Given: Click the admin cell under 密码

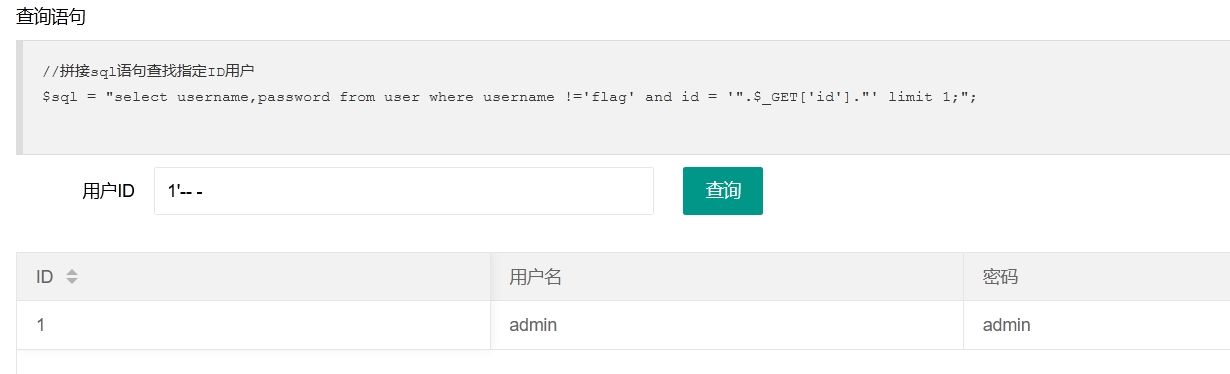Looking at the screenshot, I should click(x=1097, y=325).
